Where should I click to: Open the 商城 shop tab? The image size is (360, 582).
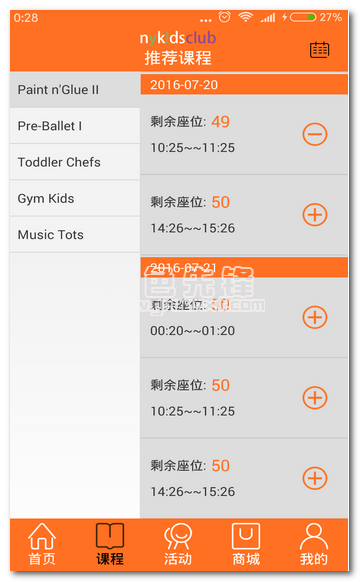[246, 544]
